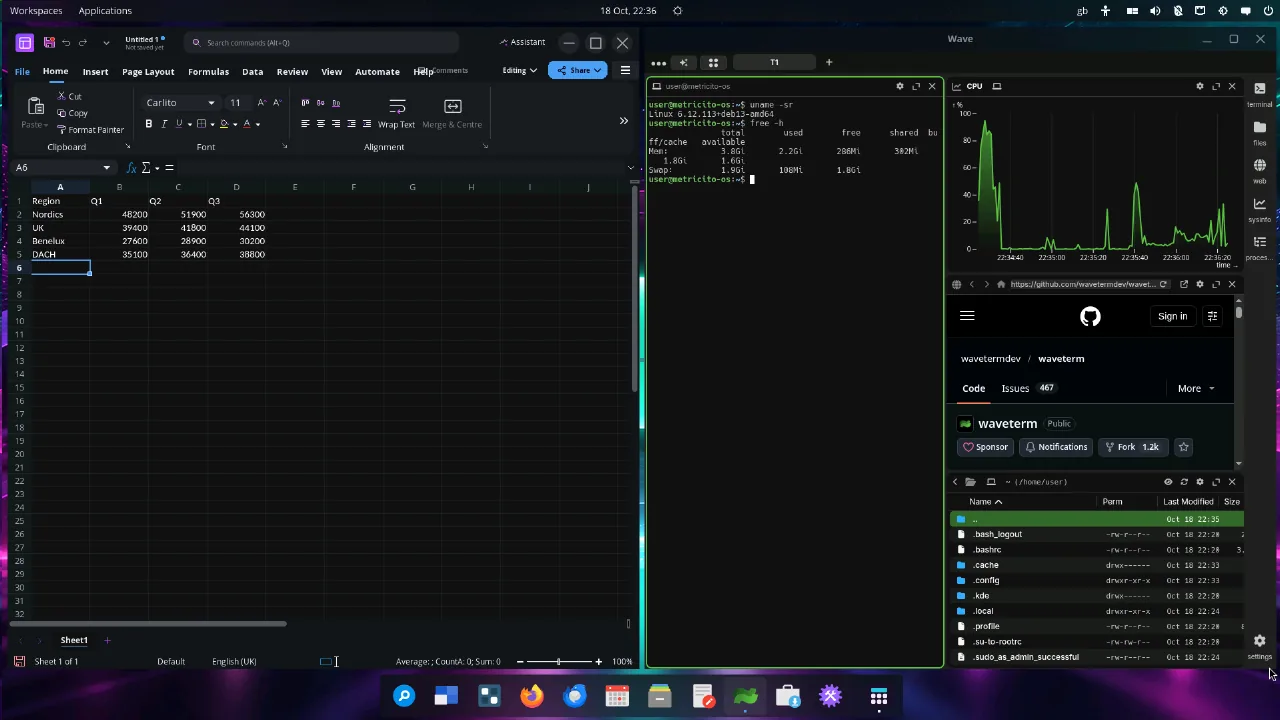Viewport: 1280px width, 720px height.
Task: Open the Page Layout ribbon tab
Action: pyautogui.click(x=148, y=72)
